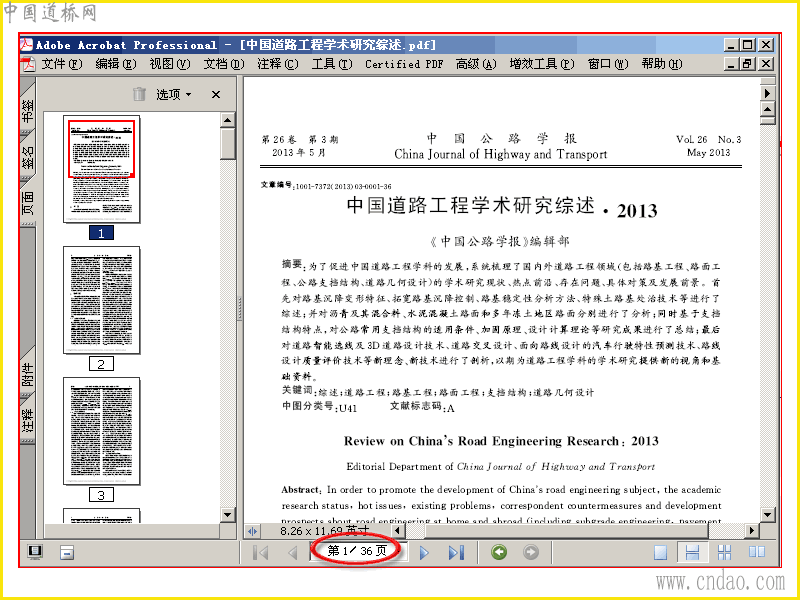Switch to facing pages layout
800x600 pixels.
[757, 553]
